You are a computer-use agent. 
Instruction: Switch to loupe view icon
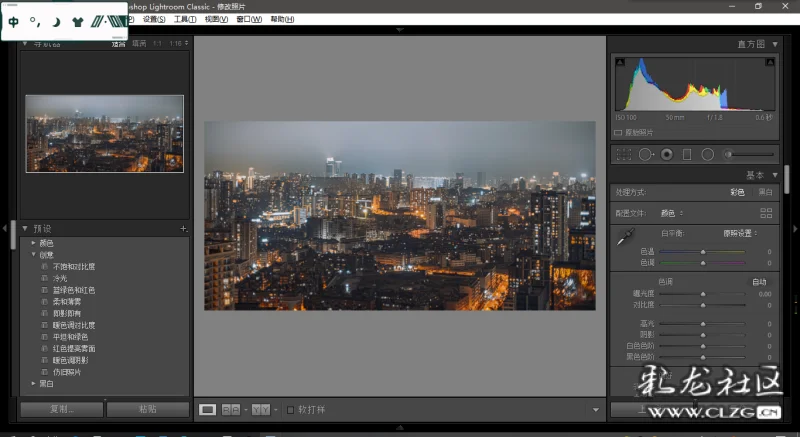pyautogui.click(x=207, y=409)
